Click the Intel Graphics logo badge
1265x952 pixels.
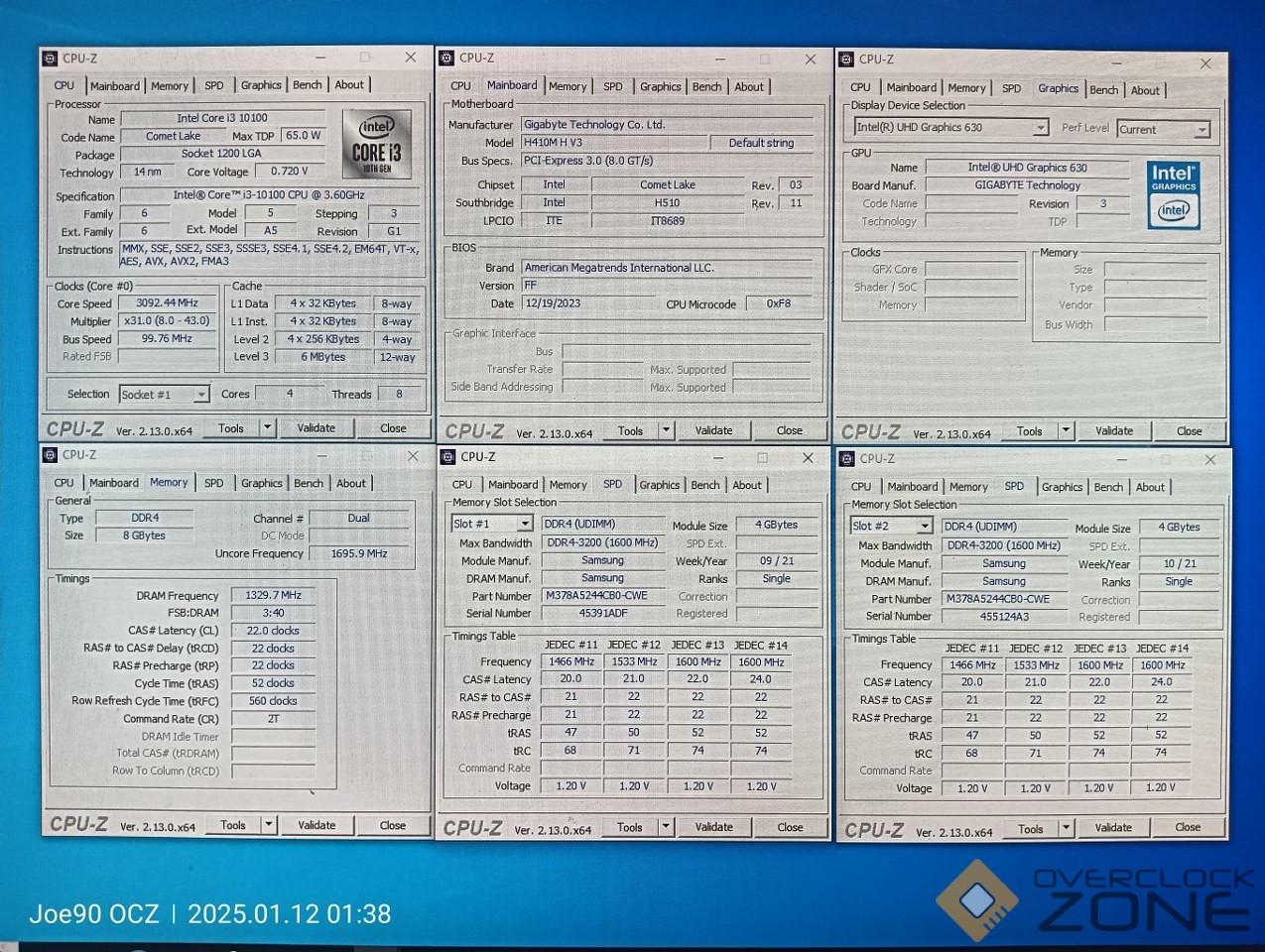[1174, 195]
